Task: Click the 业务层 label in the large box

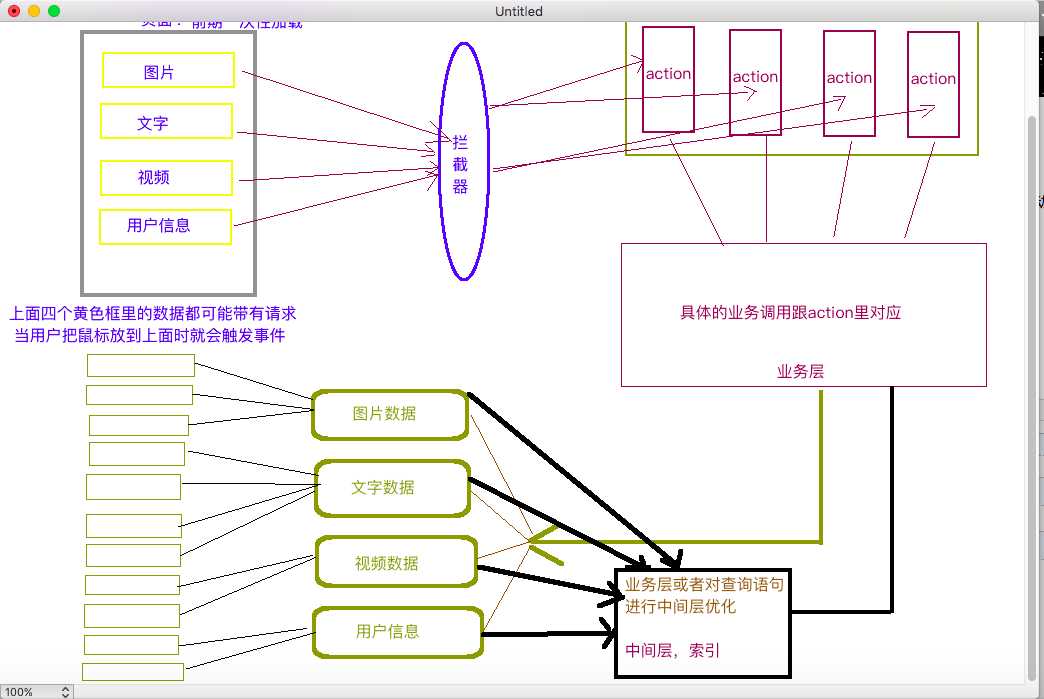Action: point(800,371)
